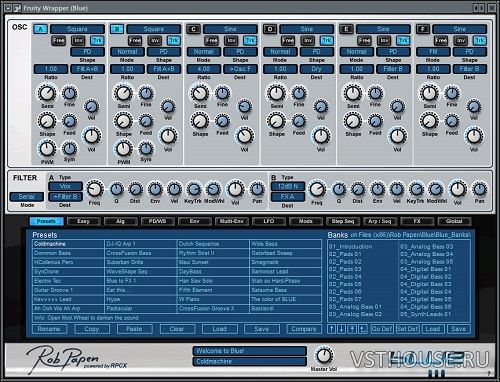Click the Filter A Freq knob
The width and height of the screenshot is (500, 382).
tap(95, 189)
